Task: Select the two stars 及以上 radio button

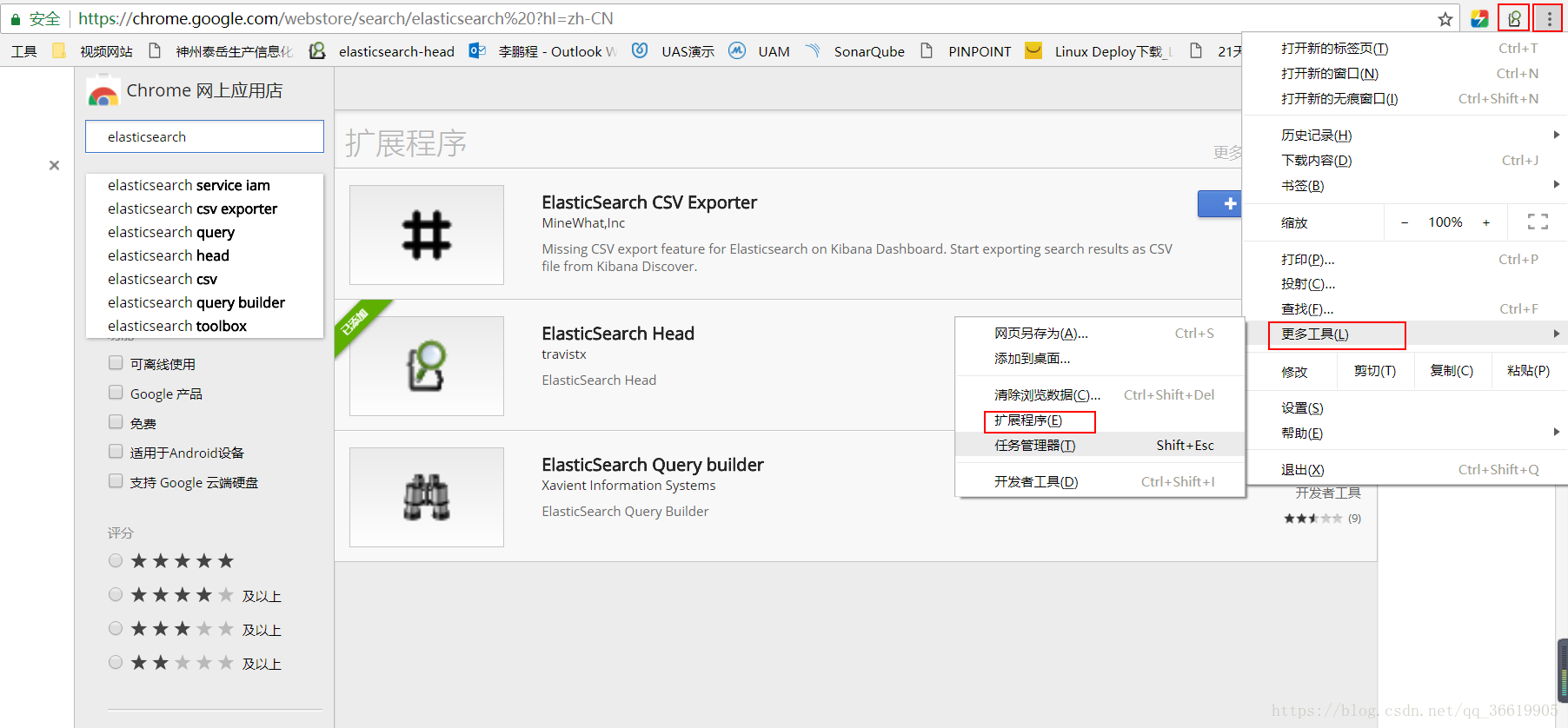Action: coord(116,662)
